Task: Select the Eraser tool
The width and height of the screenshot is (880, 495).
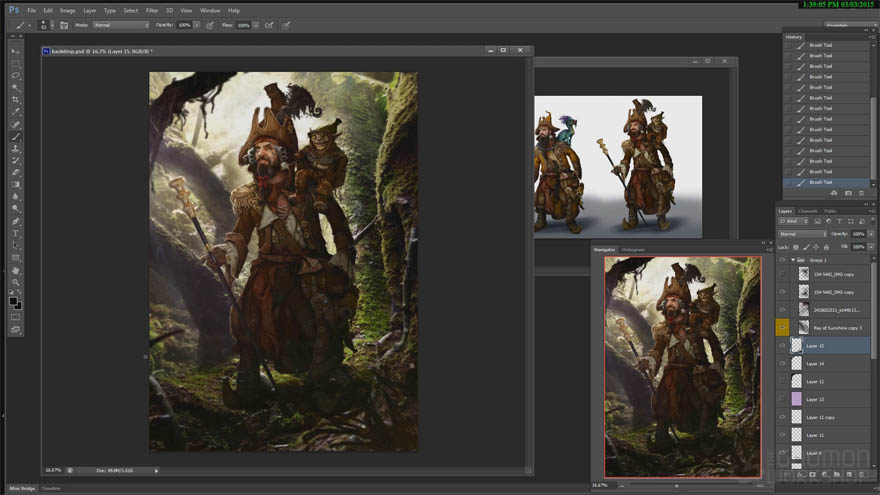Action: pos(16,172)
